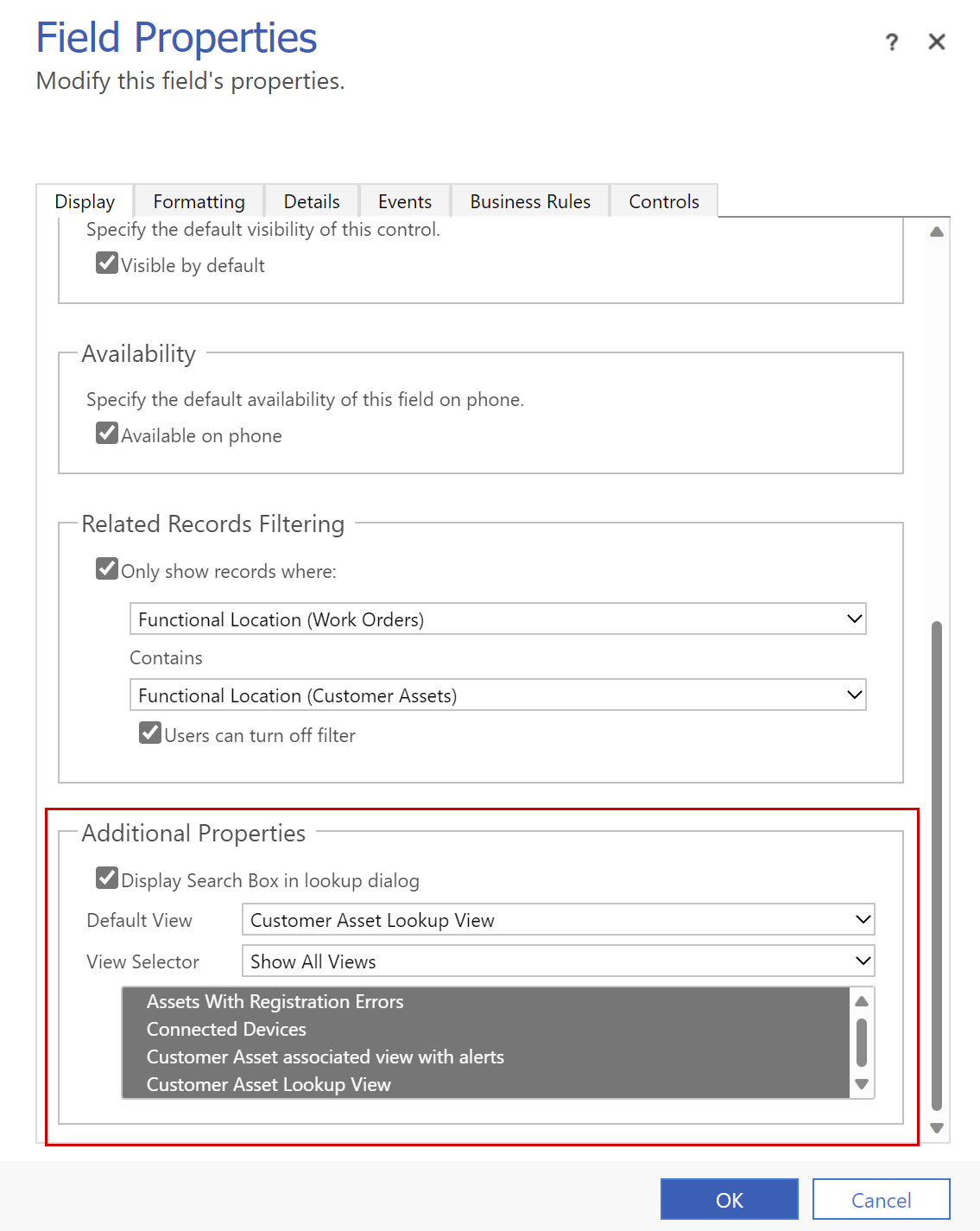Cancel the Field Properties dialog
Image resolution: width=980 pixels, height=1231 pixels.
[x=881, y=1199]
